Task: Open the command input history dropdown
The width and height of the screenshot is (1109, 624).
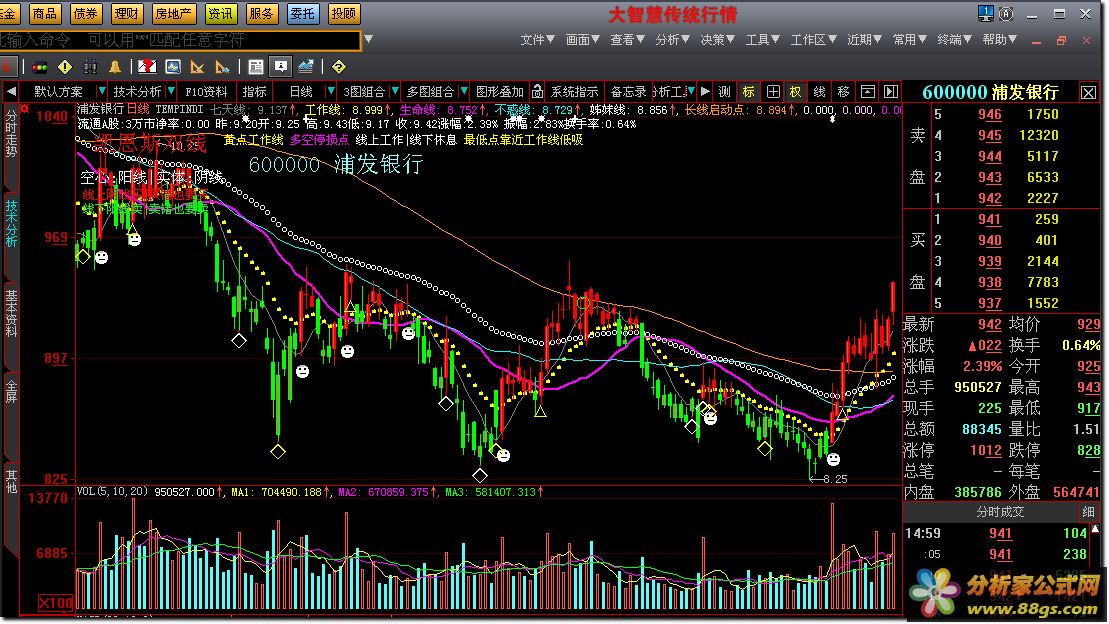Action: tap(368, 40)
